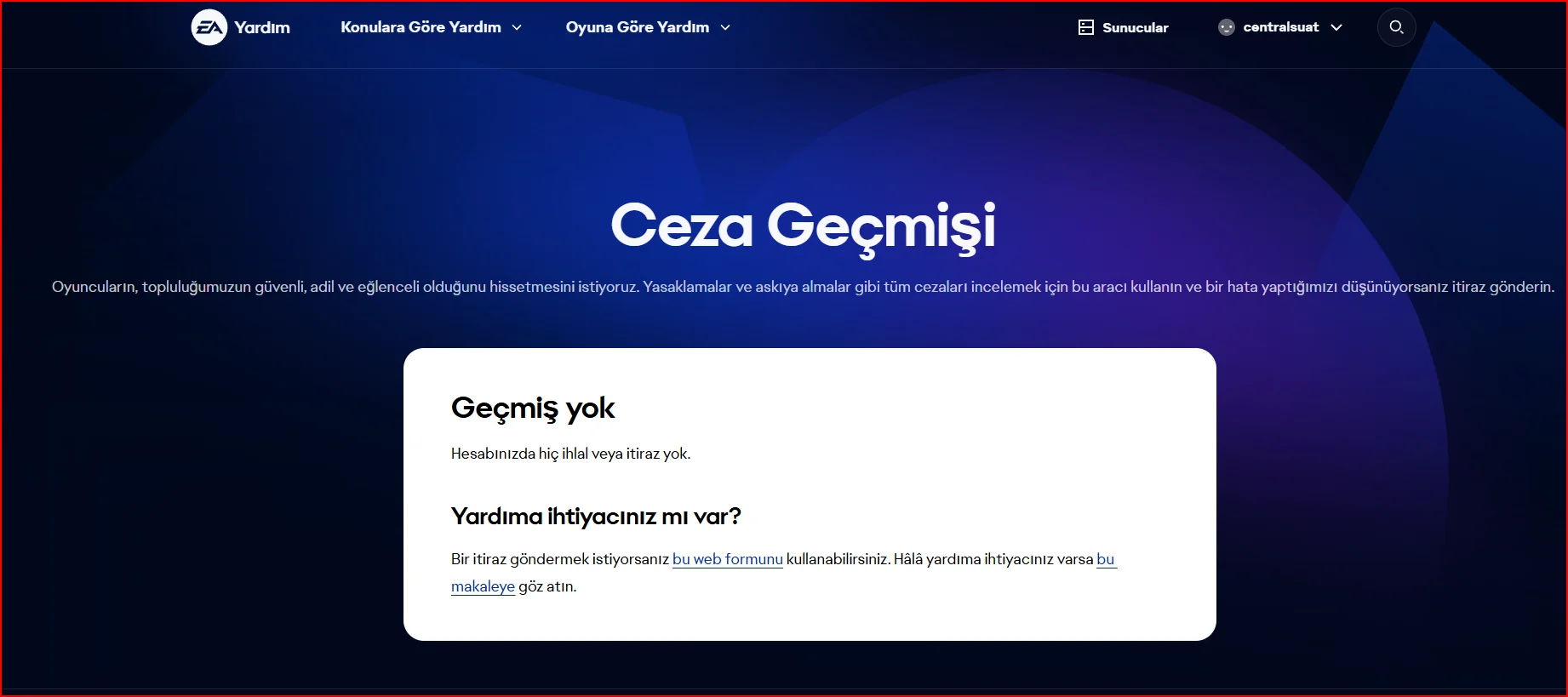Click the EA logo icon
Image resolution: width=1568 pixels, height=697 pixels.
pyautogui.click(x=209, y=27)
